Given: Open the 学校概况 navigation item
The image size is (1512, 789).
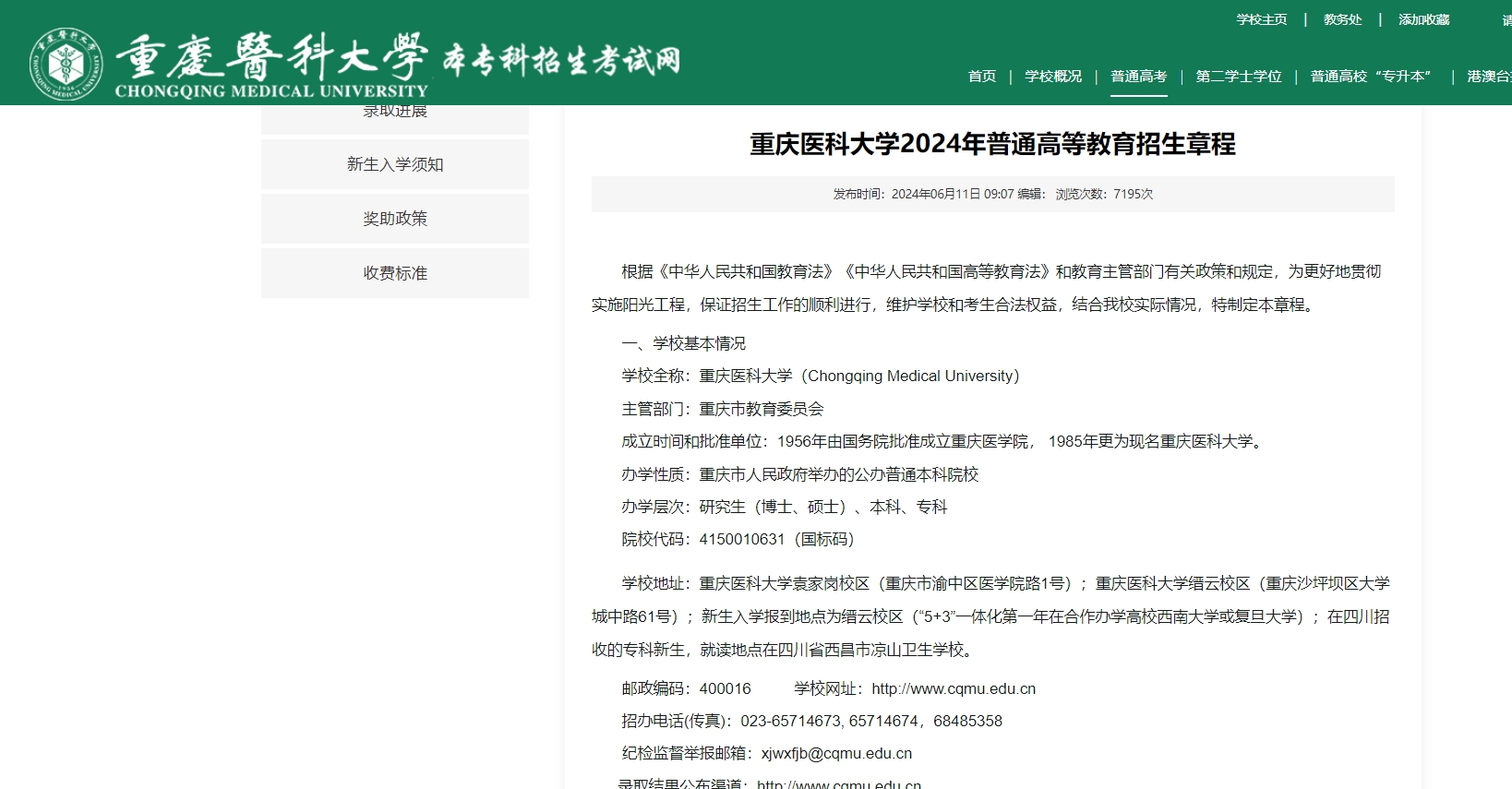Looking at the screenshot, I should pyautogui.click(x=1053, y=77).
